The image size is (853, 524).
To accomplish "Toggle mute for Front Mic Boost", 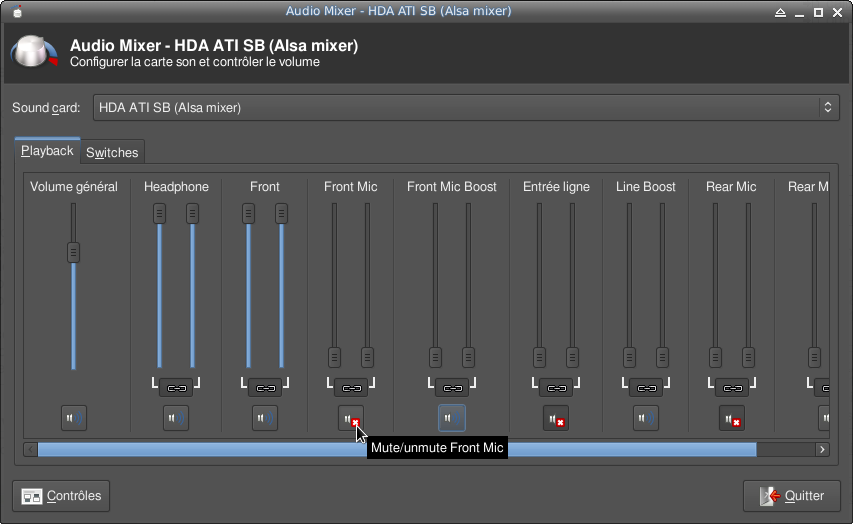I will click(x=452, y=418).
